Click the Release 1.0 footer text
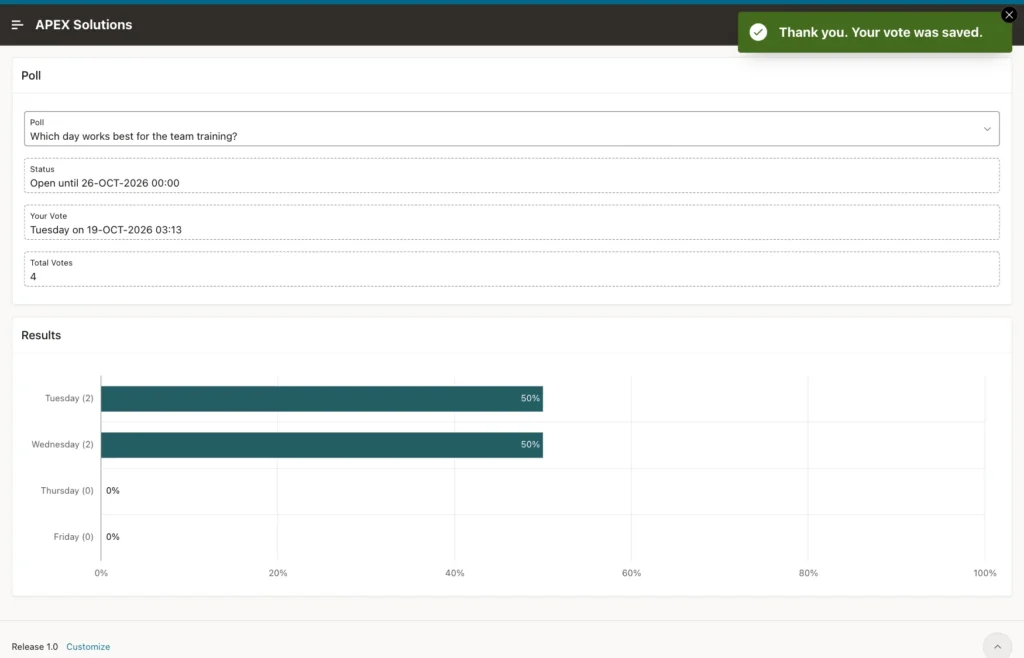This screenshot has width=1024, height=658. click(35, 646)
